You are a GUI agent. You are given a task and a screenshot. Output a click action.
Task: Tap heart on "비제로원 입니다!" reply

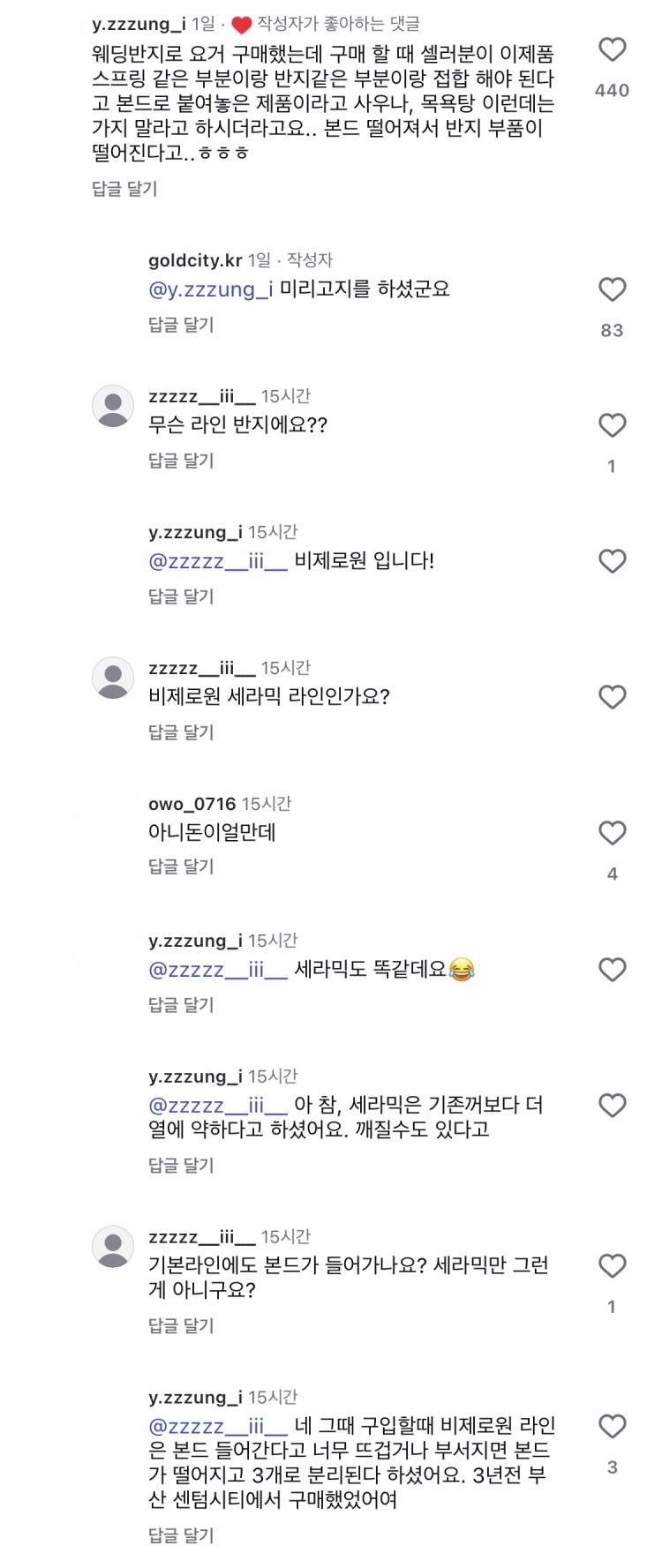(x=612, y=561)
